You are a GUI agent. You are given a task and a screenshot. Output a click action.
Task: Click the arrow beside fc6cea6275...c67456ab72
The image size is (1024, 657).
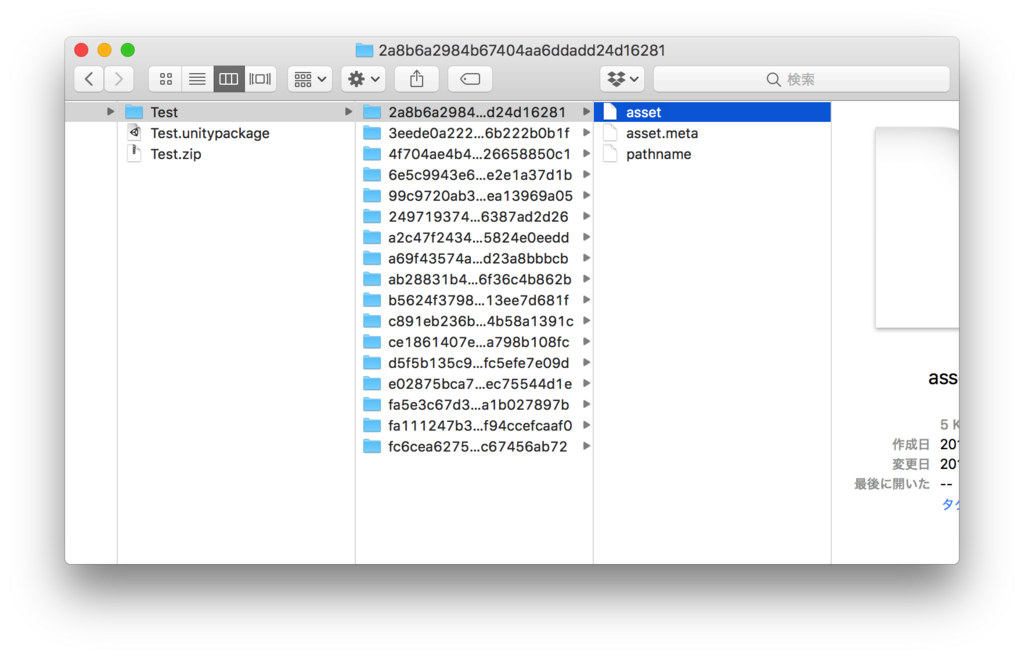pyautogui.click(x=586, y=447)
